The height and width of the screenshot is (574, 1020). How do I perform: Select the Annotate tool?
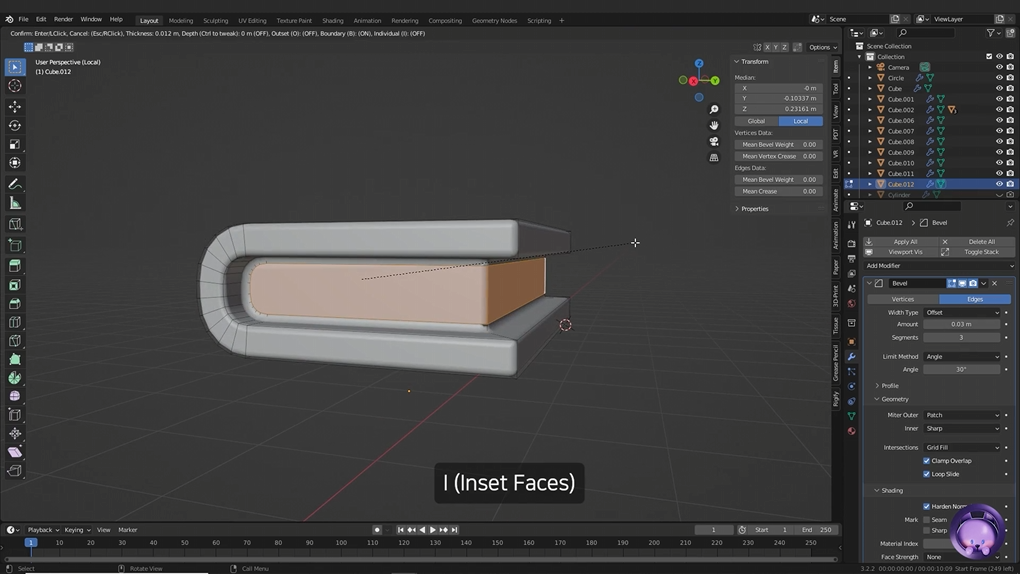(15, 185)
